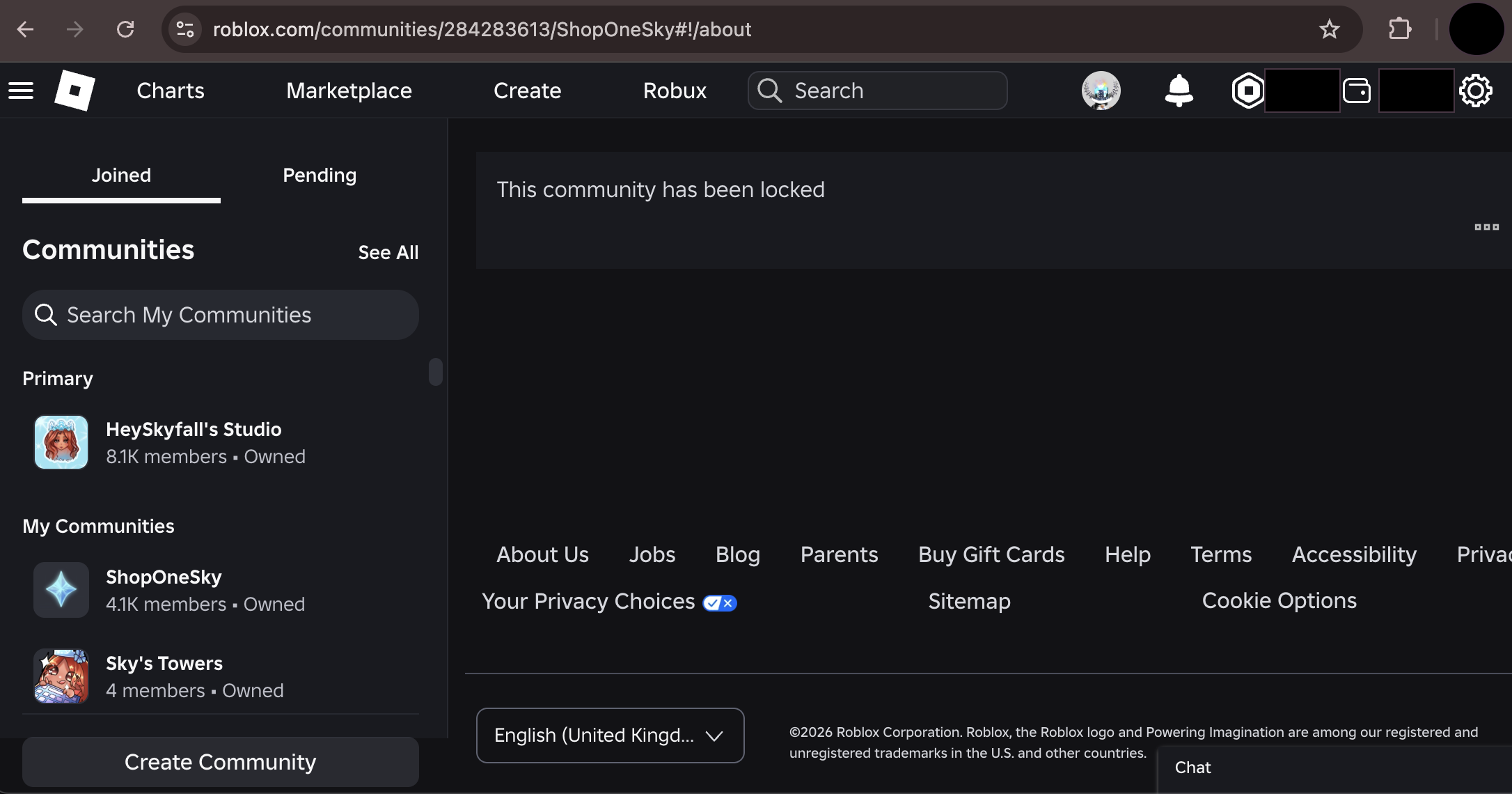
Task: Open Charts in the top navigation
Action: tap(171, 91)
